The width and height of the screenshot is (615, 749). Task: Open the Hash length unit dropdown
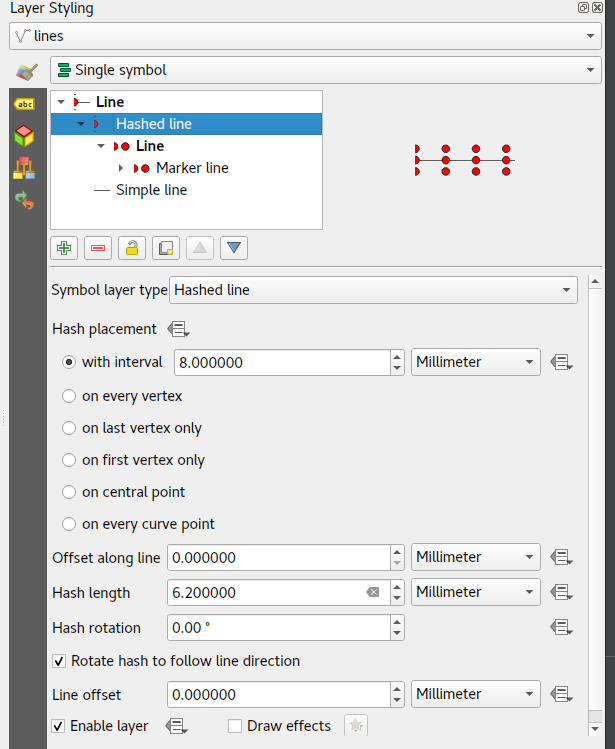coord(475,592)
